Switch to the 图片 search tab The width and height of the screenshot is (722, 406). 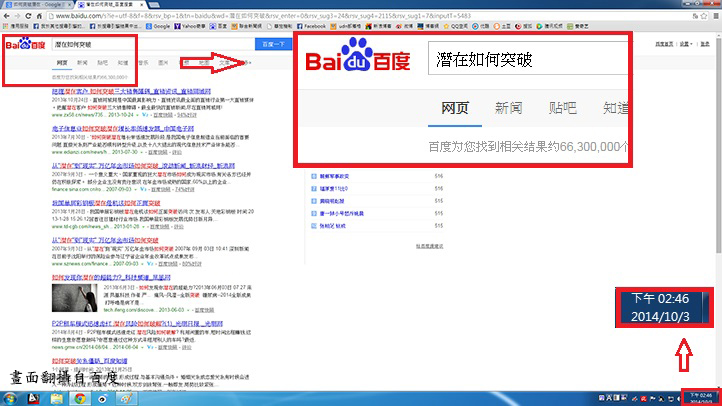(x=163, y=63)
